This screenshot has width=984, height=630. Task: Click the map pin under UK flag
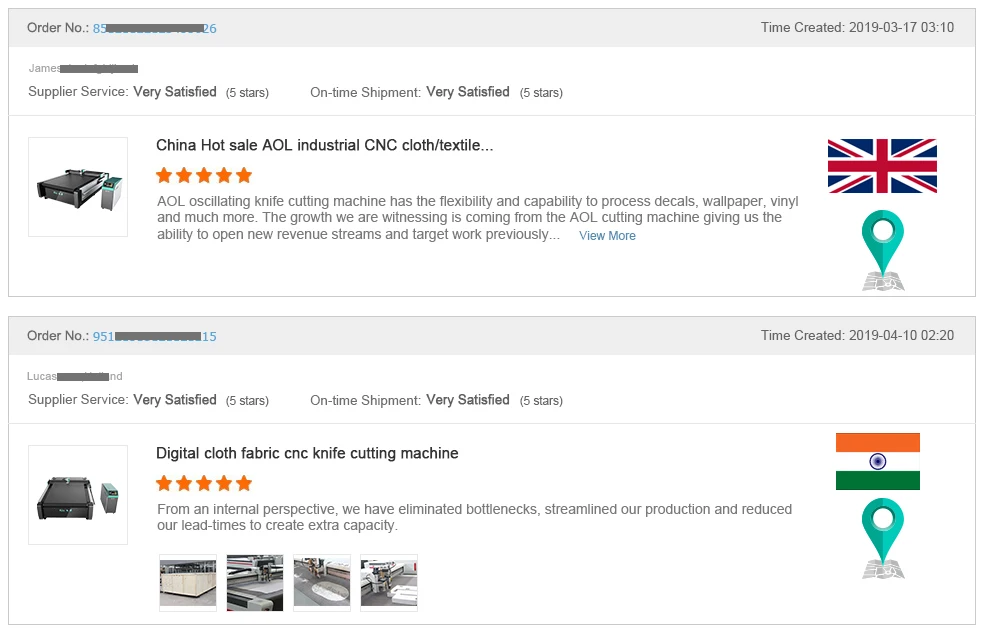[x=883, y=250]
